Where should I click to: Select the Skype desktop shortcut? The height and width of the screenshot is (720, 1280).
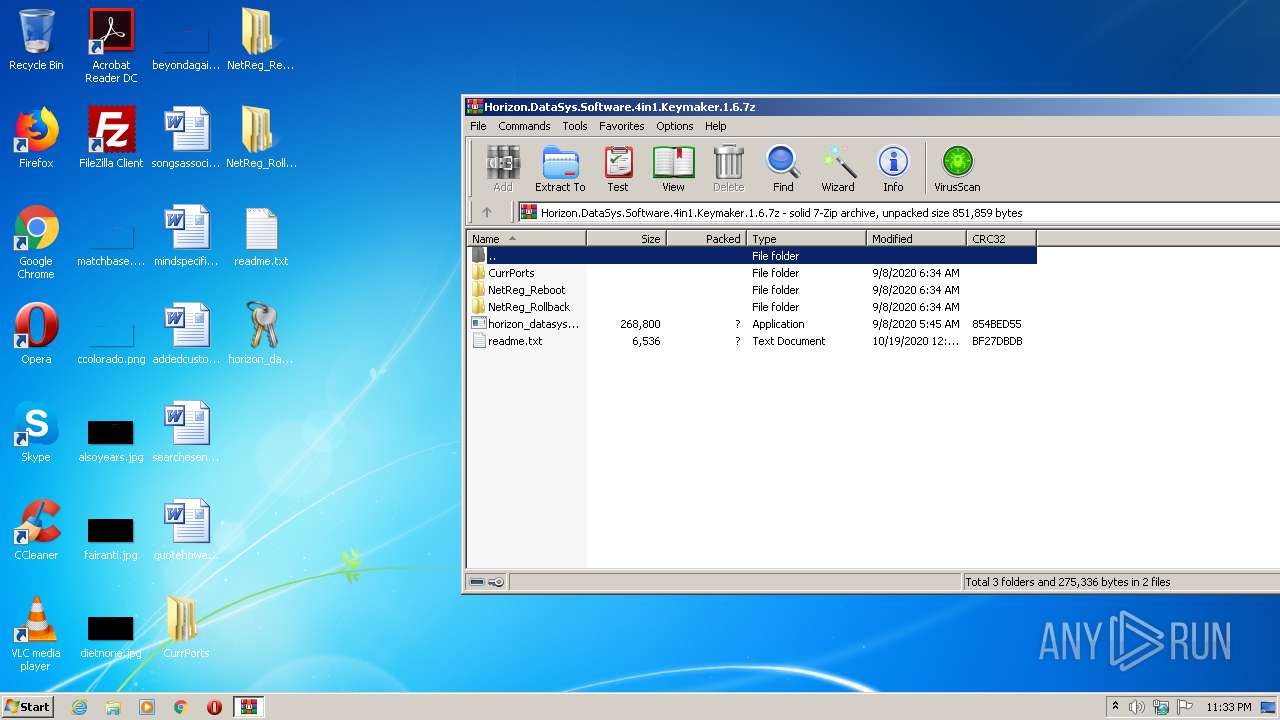[x=36, y=432]
